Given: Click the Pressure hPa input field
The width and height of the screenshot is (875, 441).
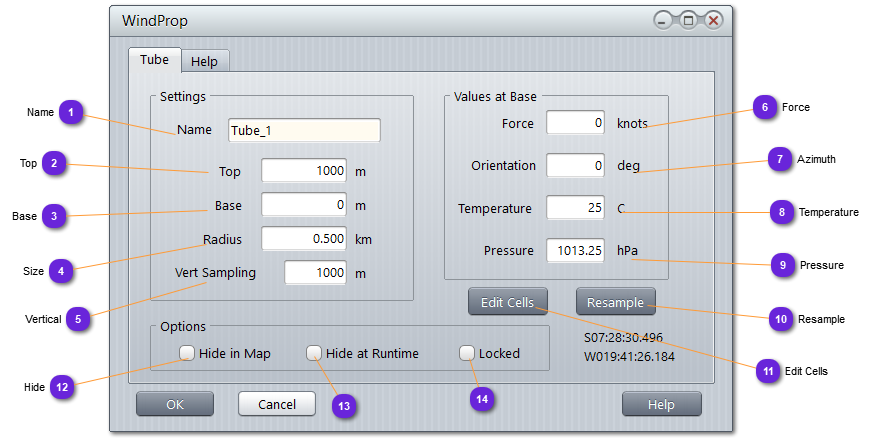Looking at the screenshot, I should click(x=576, y=250).
